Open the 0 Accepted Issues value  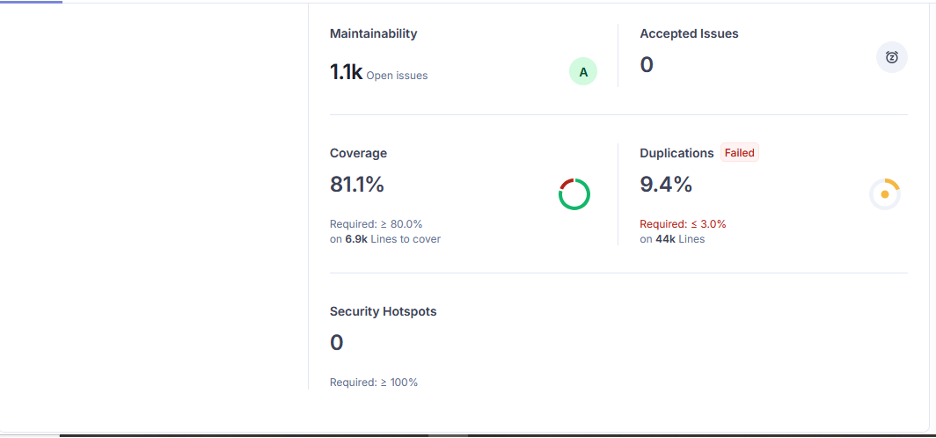point(647,65)
